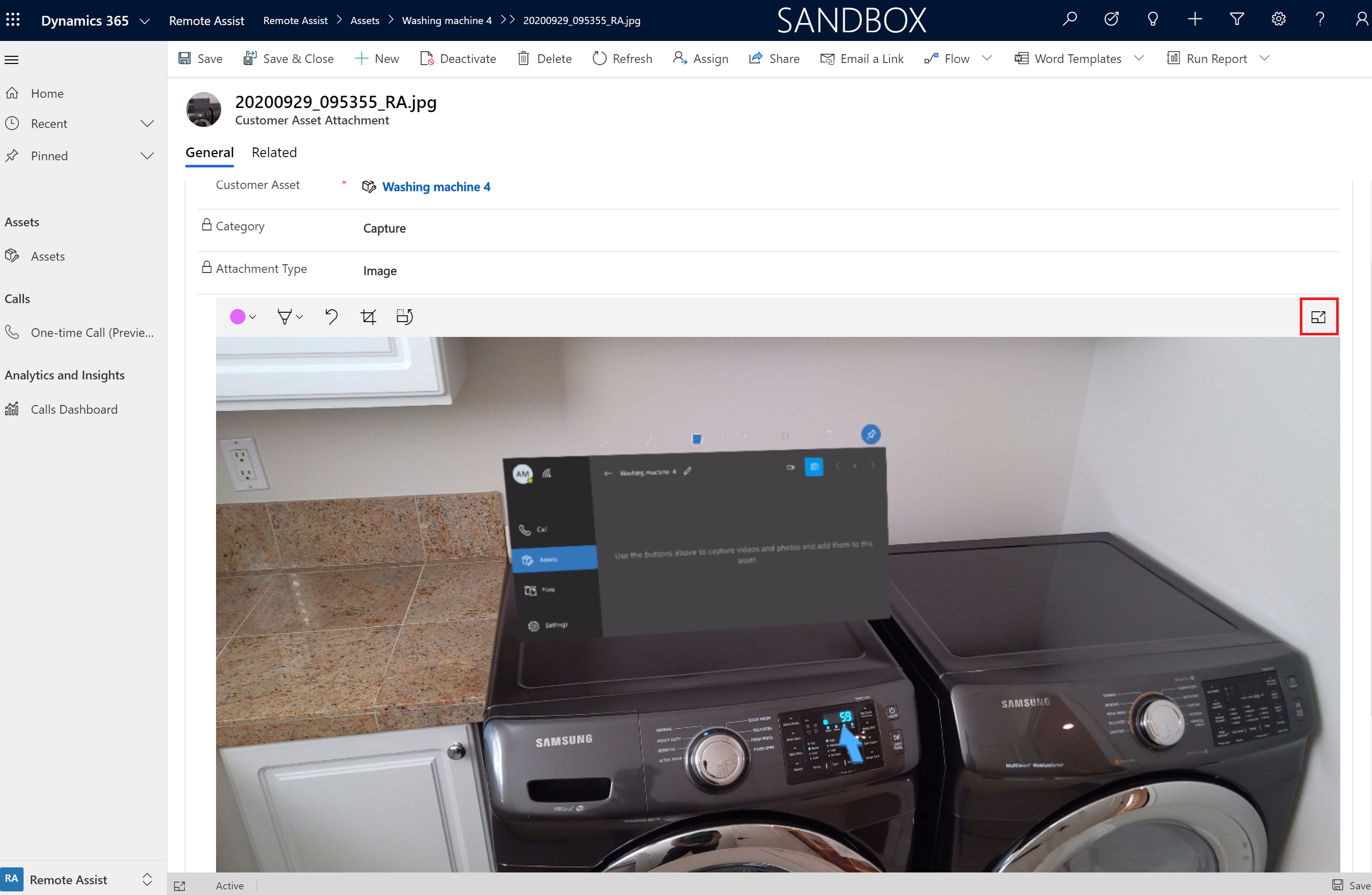Select the General tab
This screenshot has width=1372, height=895.
click(x=209, y=152)
